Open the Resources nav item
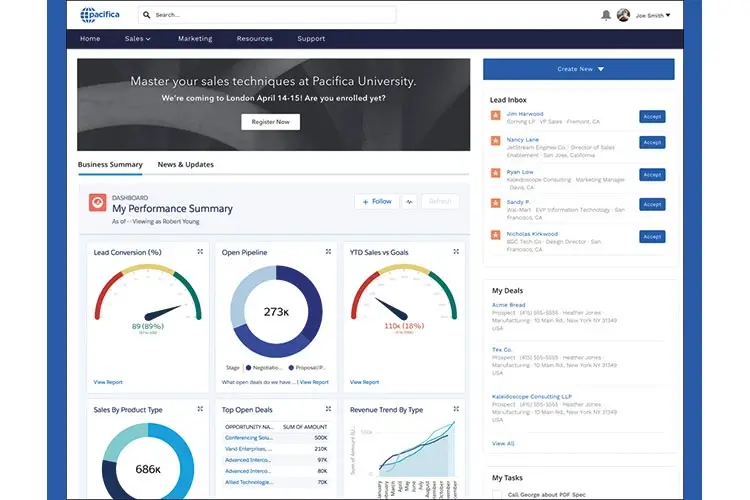This screenshot has height=500, width=750. point(254,39)
